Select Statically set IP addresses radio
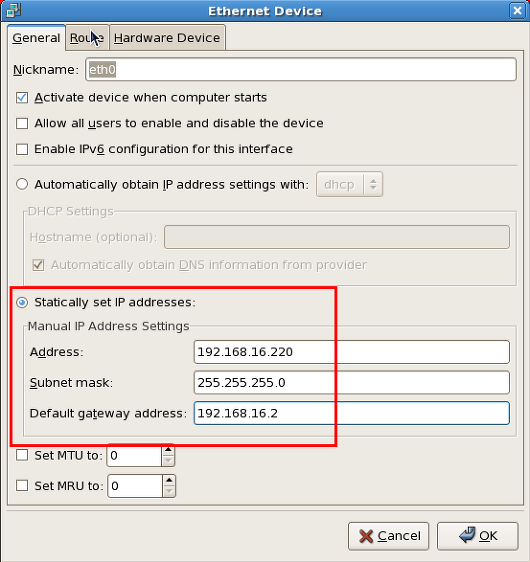Image resolution: width=530 pixels, height=562 pixels. [22, 303]
